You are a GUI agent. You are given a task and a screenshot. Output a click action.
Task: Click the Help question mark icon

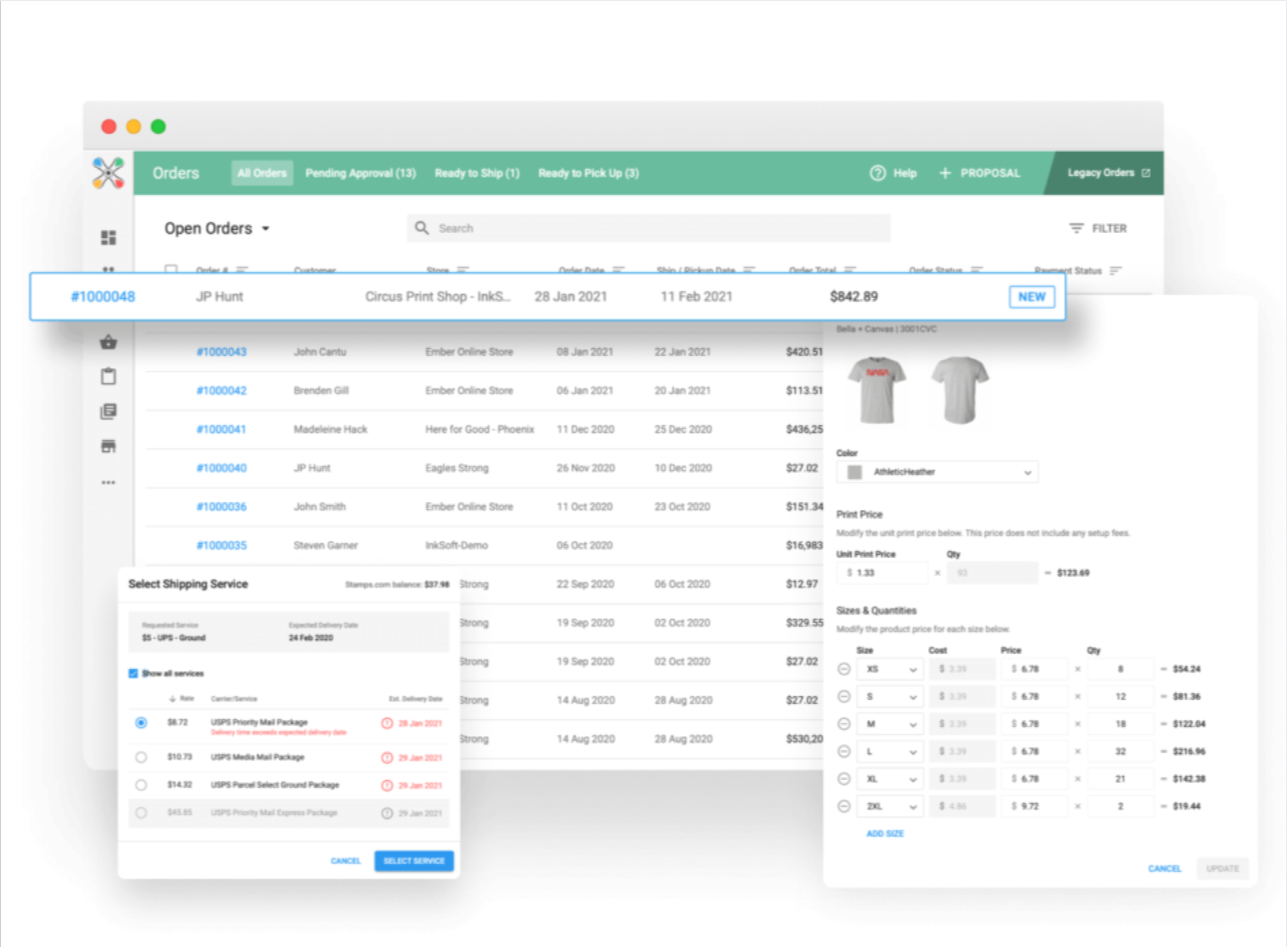tap(878, 173)
